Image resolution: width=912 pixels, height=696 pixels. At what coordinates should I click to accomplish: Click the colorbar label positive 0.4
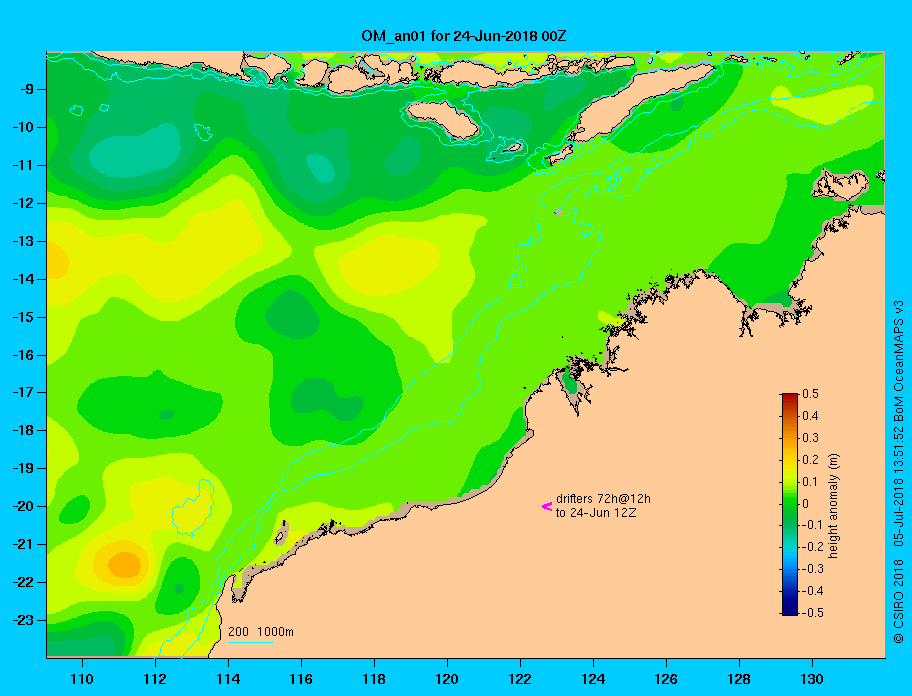click(x=810, y=416)
